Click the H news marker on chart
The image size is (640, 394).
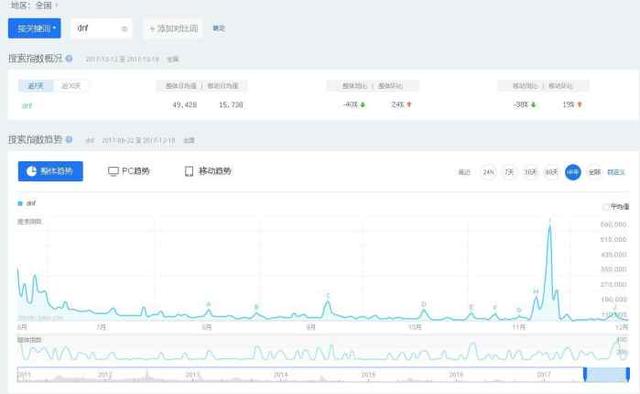click(x=536, y=291)
